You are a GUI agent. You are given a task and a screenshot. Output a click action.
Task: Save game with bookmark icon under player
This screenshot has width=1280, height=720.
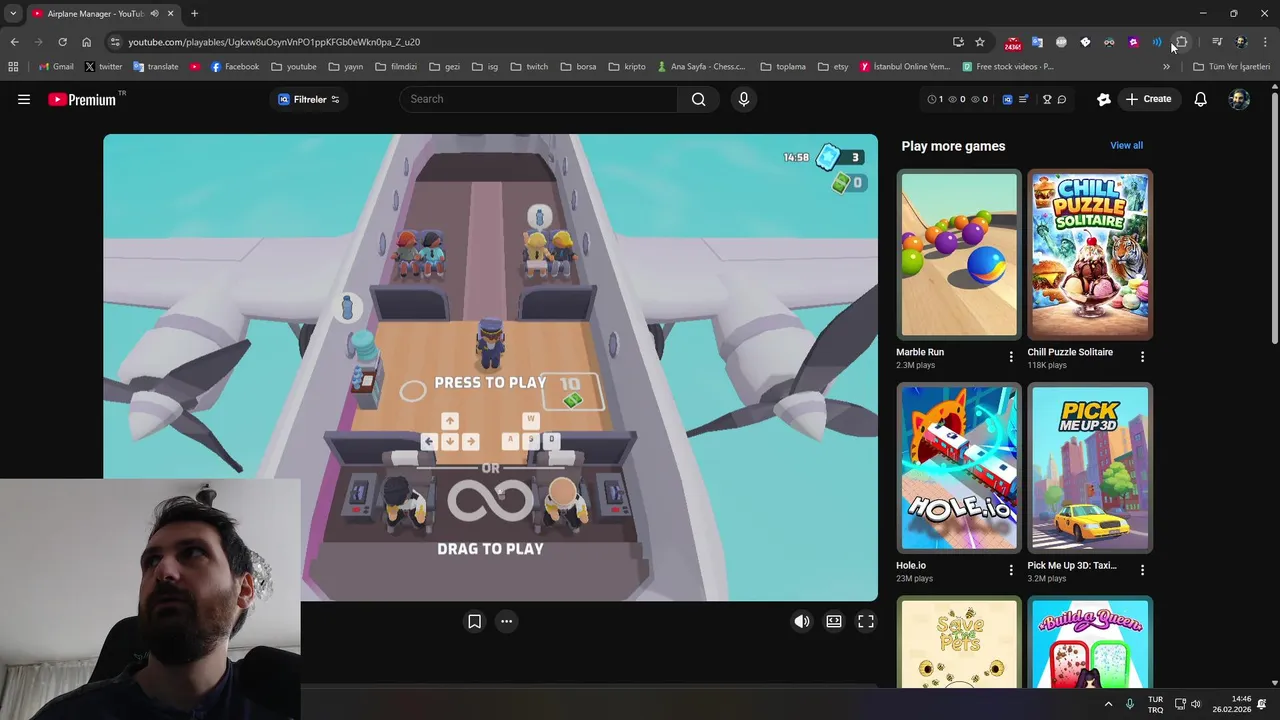(x=475, y=621)
